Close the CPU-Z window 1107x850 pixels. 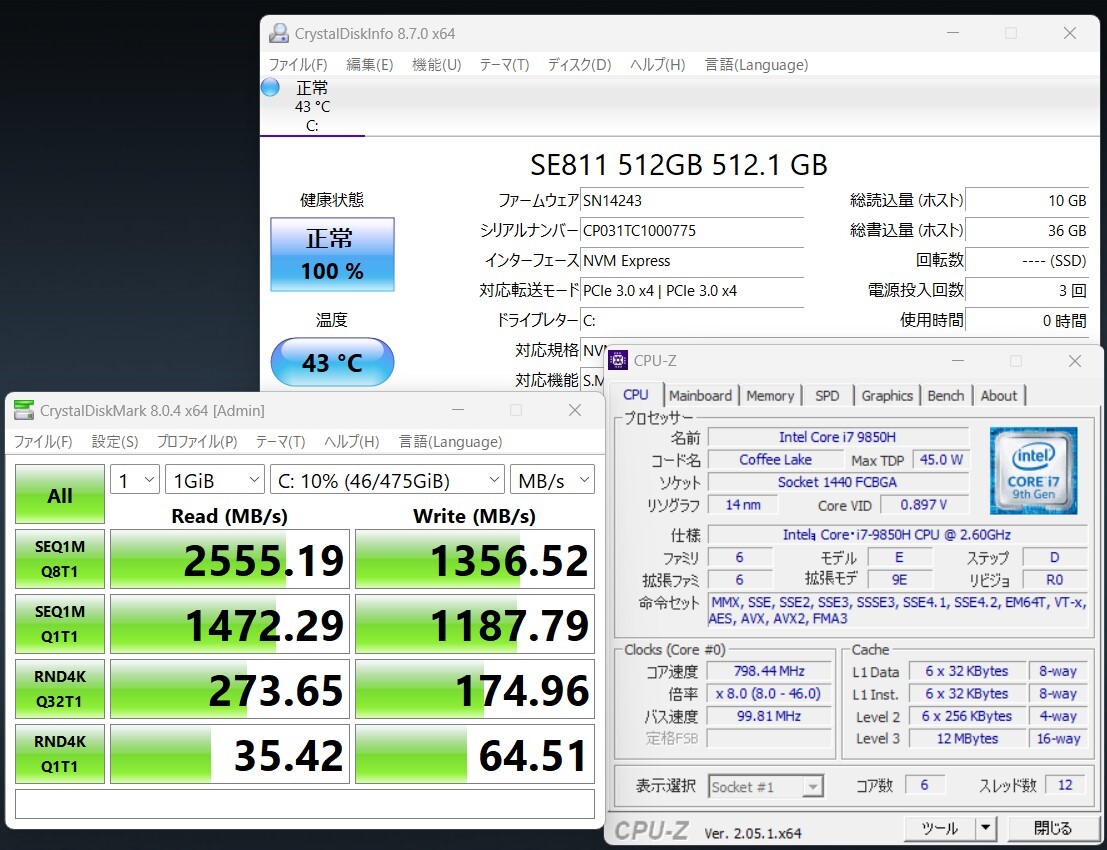1075,361
